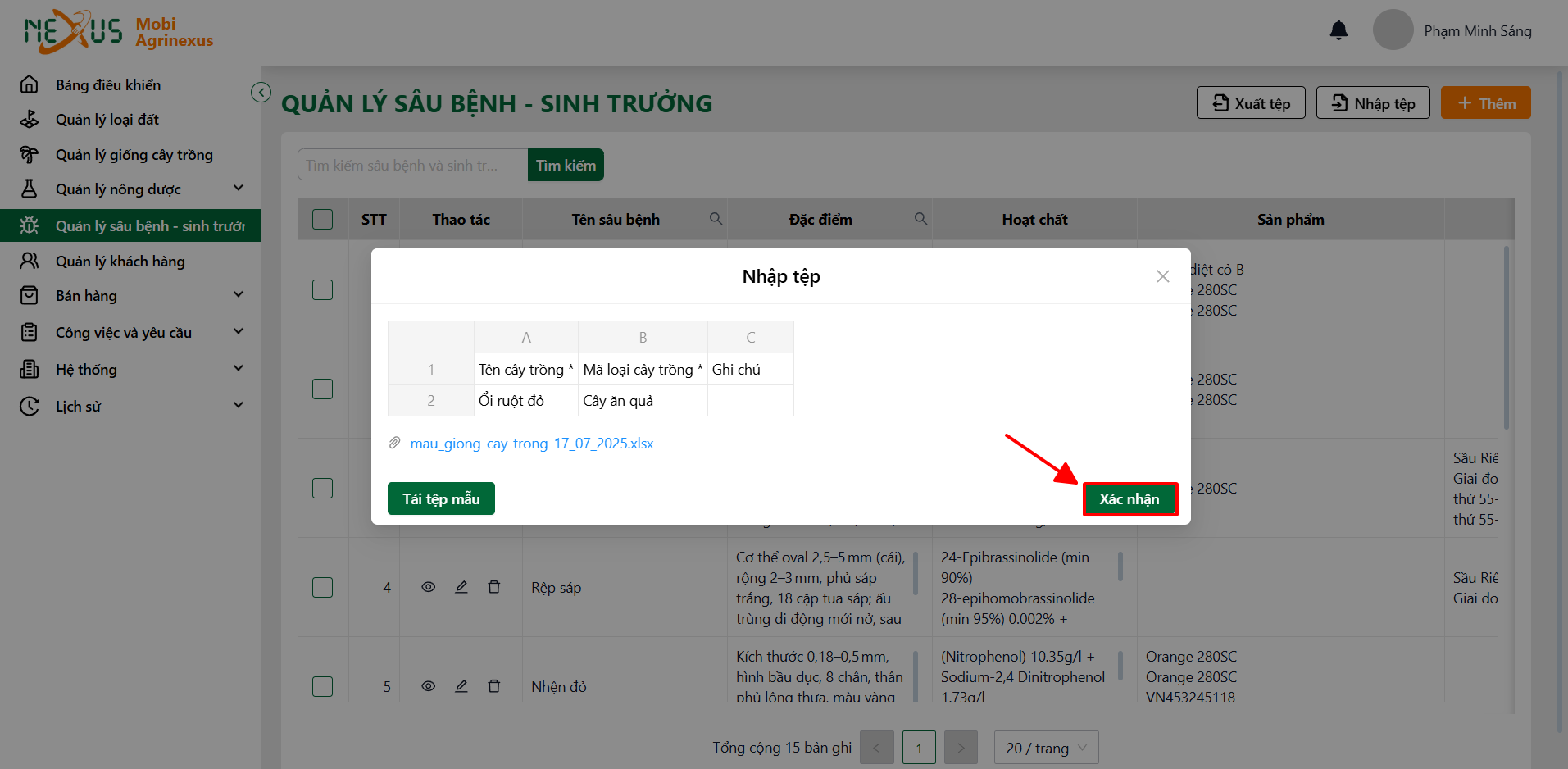Go to the previous page arrow
This screenshot has width=1568, height=769.
point(877,748)
